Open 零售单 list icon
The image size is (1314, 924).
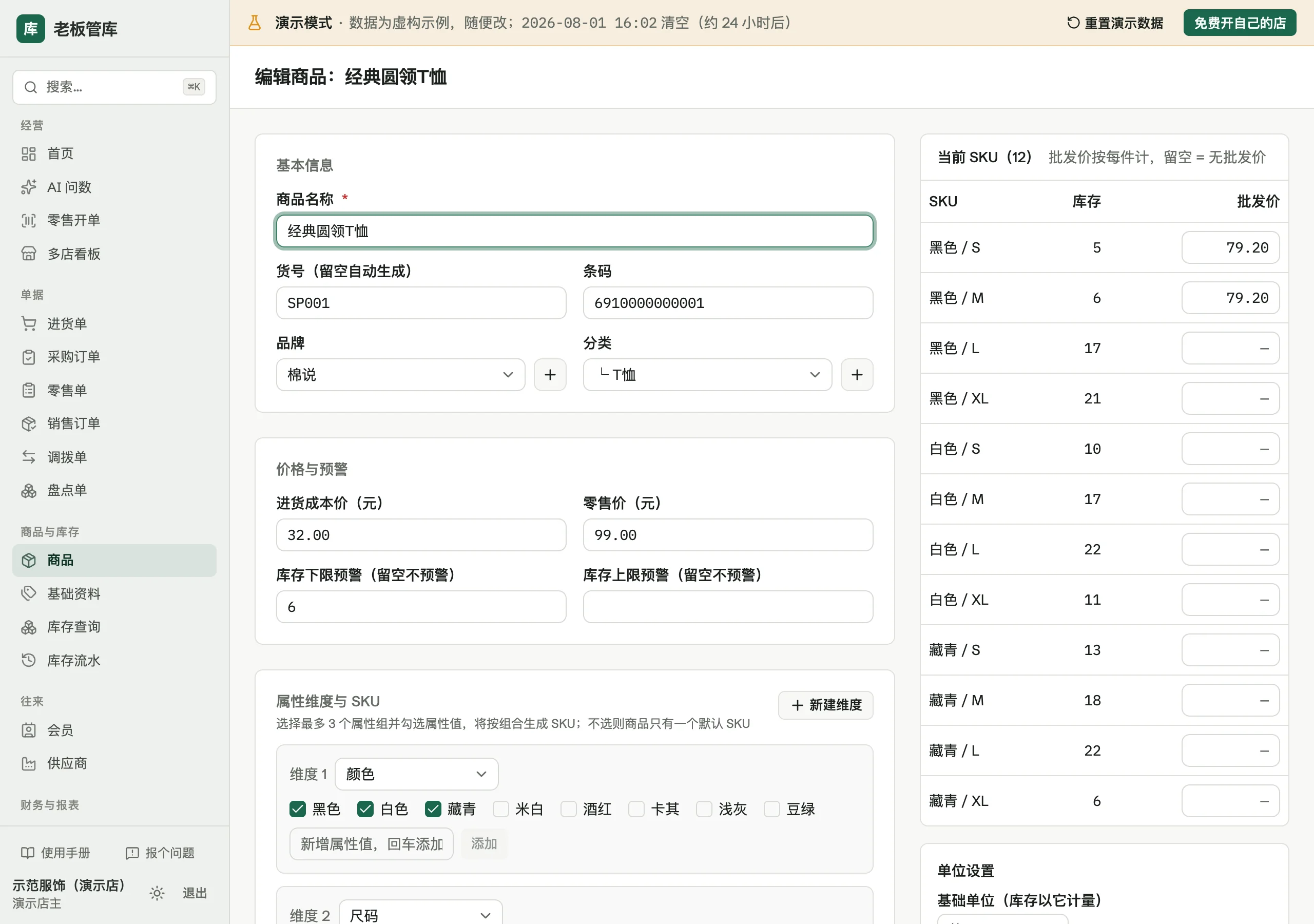pos(29,391)
